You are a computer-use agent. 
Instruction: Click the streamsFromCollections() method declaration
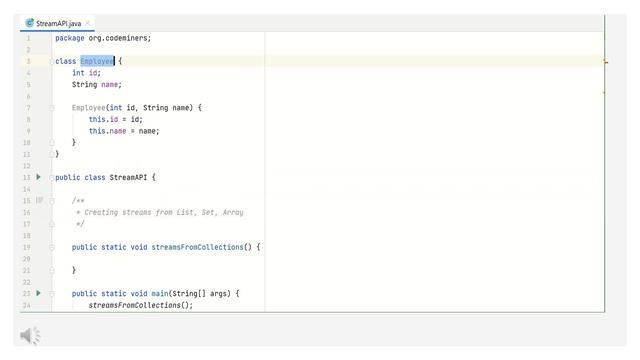(x=166, y=247)
